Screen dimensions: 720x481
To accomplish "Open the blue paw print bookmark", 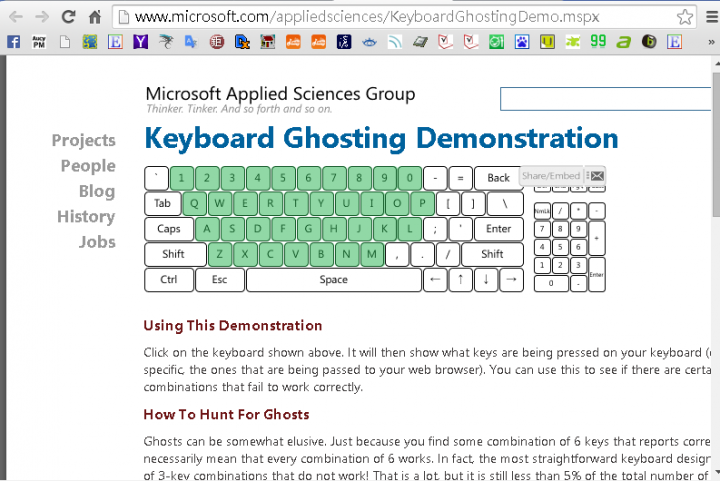I will click(x=522, y=42).
